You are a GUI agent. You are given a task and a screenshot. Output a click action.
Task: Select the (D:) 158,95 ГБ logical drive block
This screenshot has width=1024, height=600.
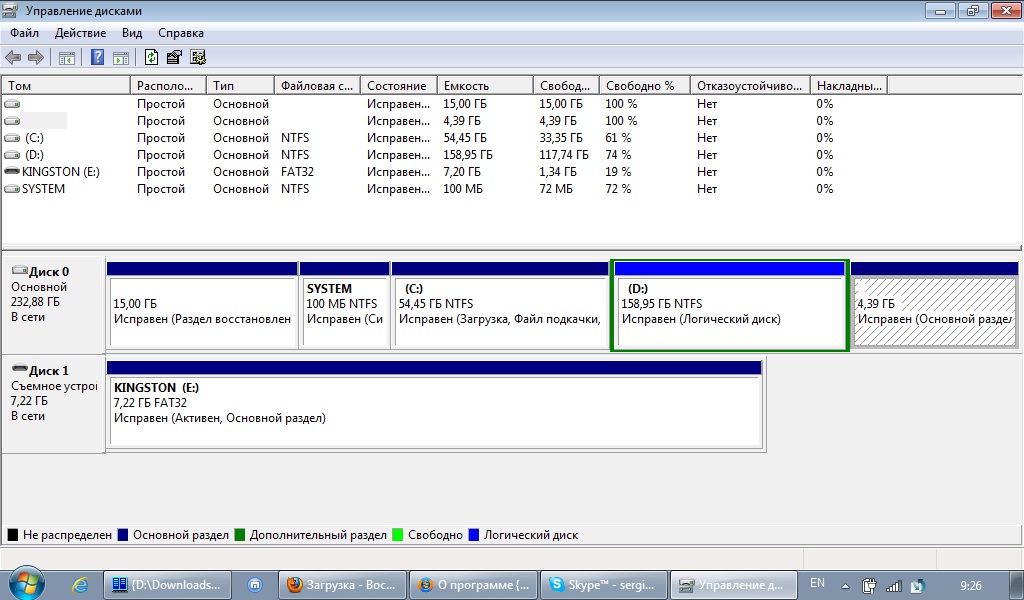pyautogui.click(x=729, y=305)
